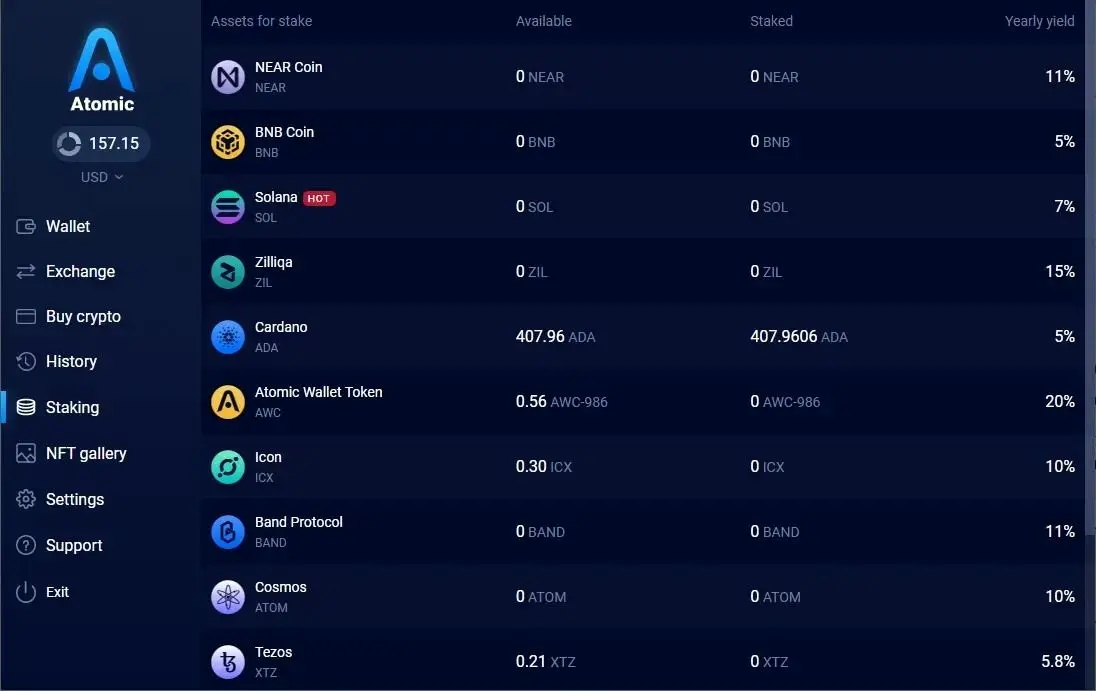Open the Settings page

(x=75, y=500)
